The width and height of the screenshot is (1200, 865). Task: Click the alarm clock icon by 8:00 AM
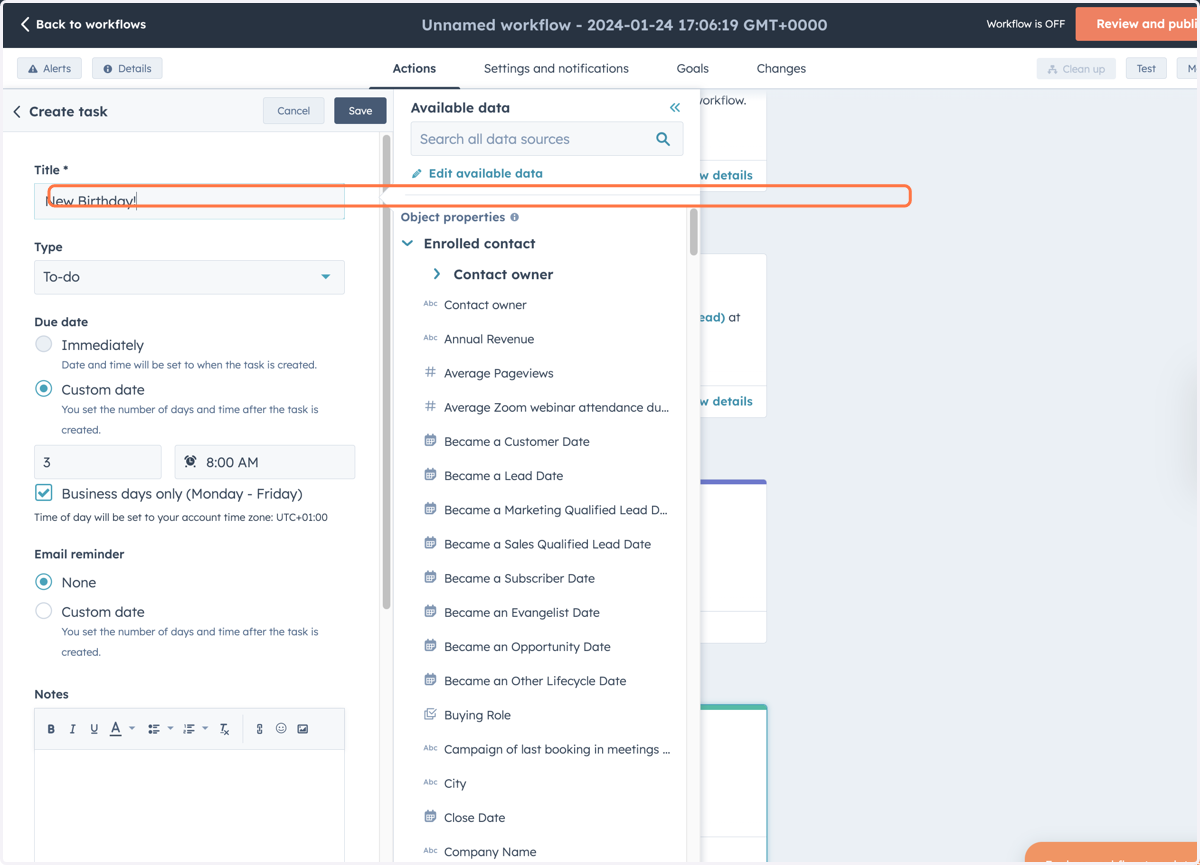click(190, 462)
